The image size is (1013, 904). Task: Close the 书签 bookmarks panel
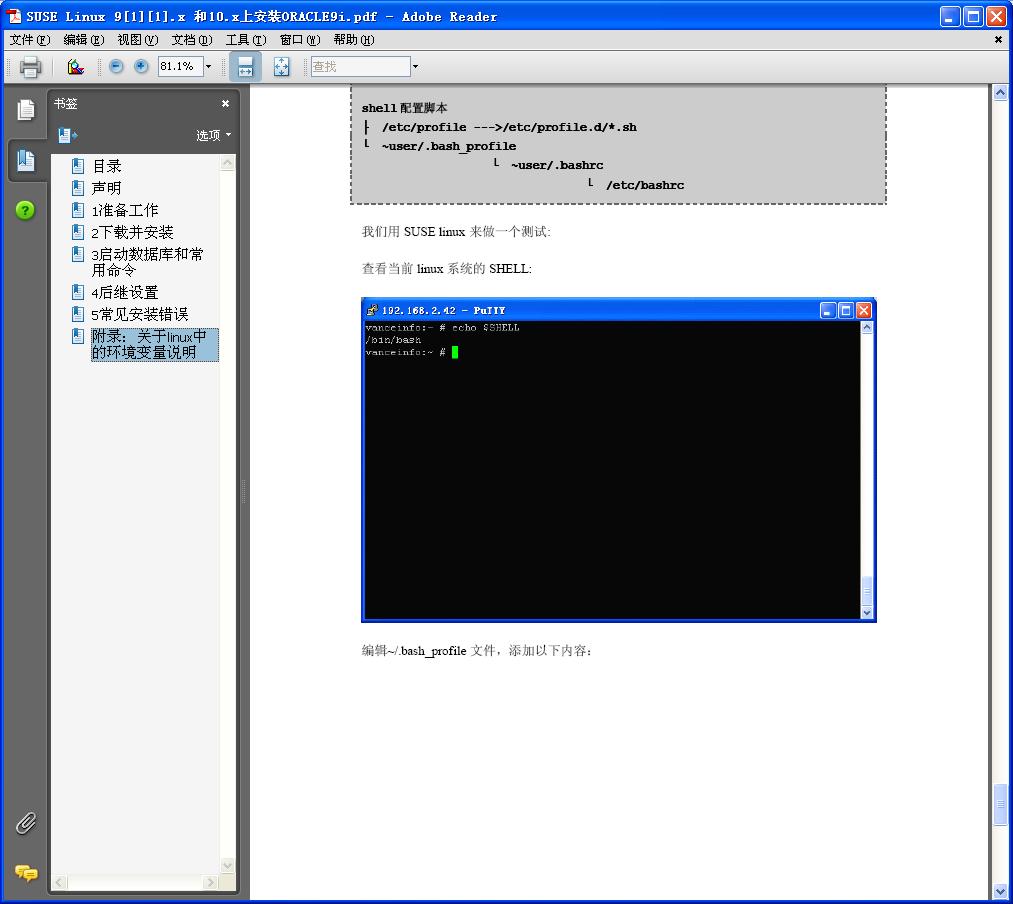pyautogui.click(x=225, y=103)
